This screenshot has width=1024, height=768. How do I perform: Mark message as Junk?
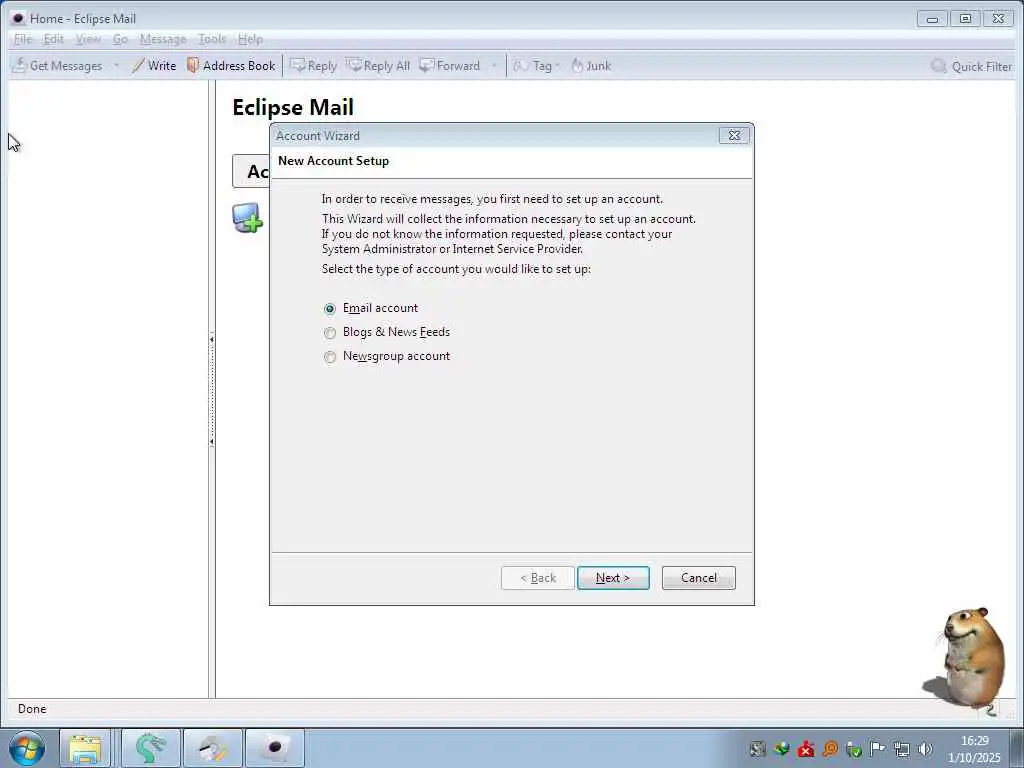(591, 66)
